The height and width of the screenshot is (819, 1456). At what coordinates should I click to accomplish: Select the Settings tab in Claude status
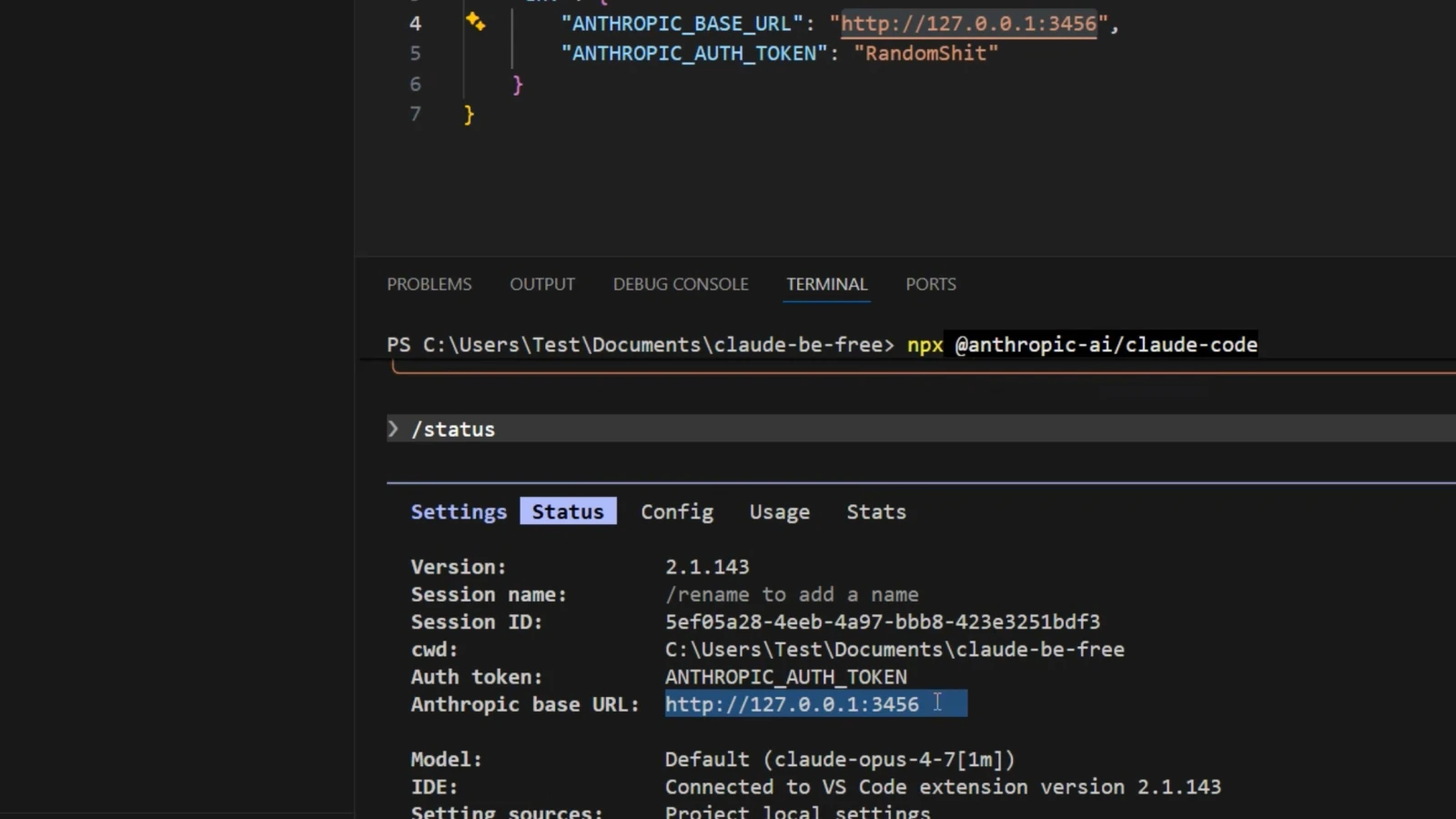coord(459,511)
